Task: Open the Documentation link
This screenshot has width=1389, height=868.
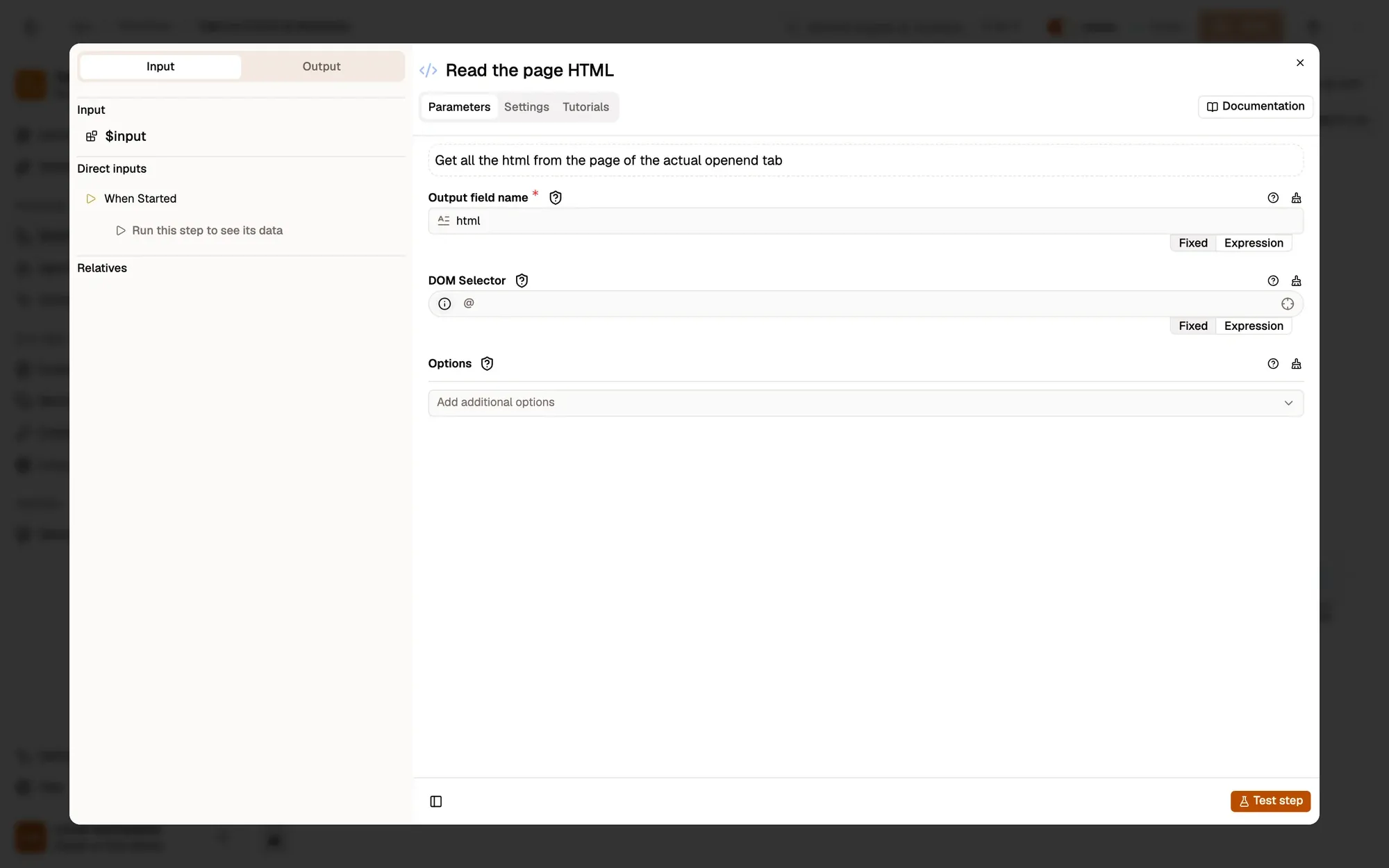Action: [1255, 106]
